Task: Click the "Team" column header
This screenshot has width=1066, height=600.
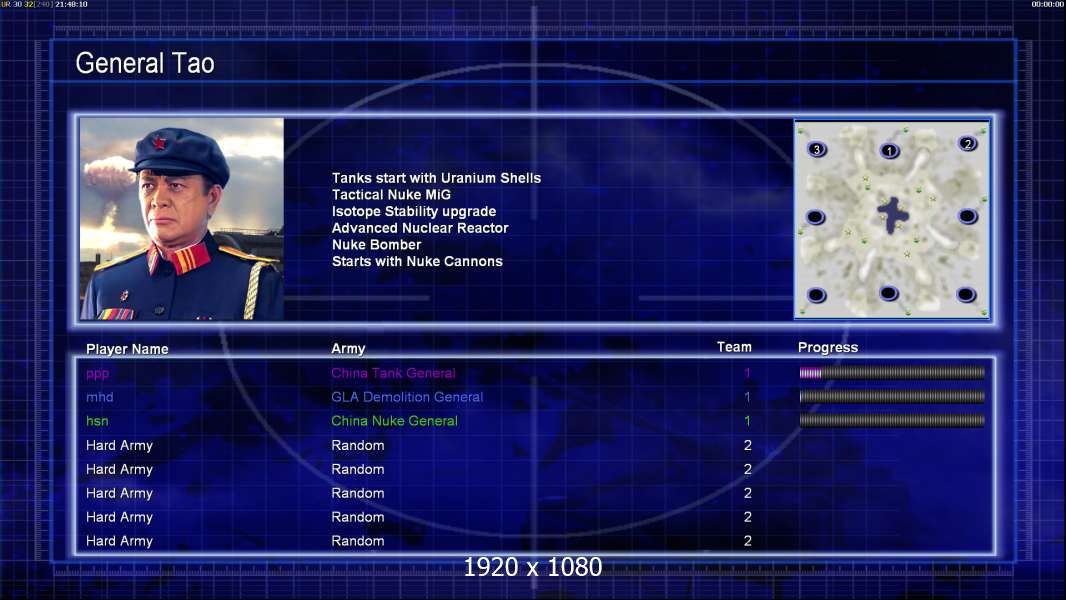Action: (x=734, y=347)
